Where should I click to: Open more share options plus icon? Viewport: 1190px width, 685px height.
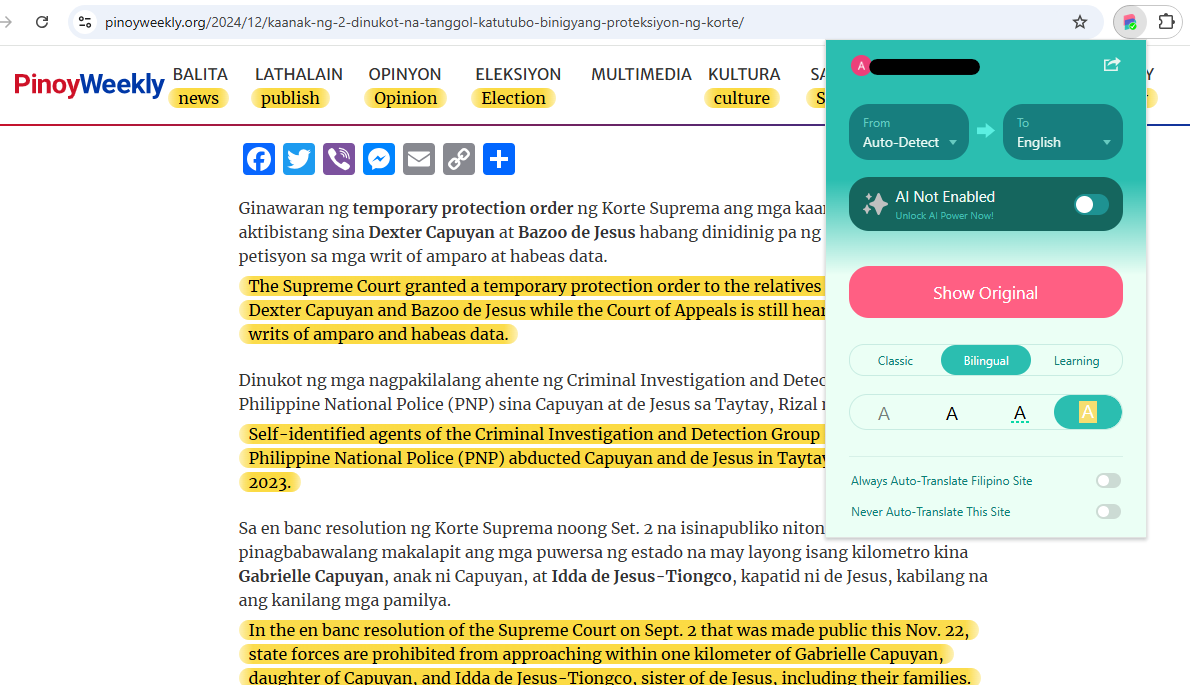[x=499, y=160]
